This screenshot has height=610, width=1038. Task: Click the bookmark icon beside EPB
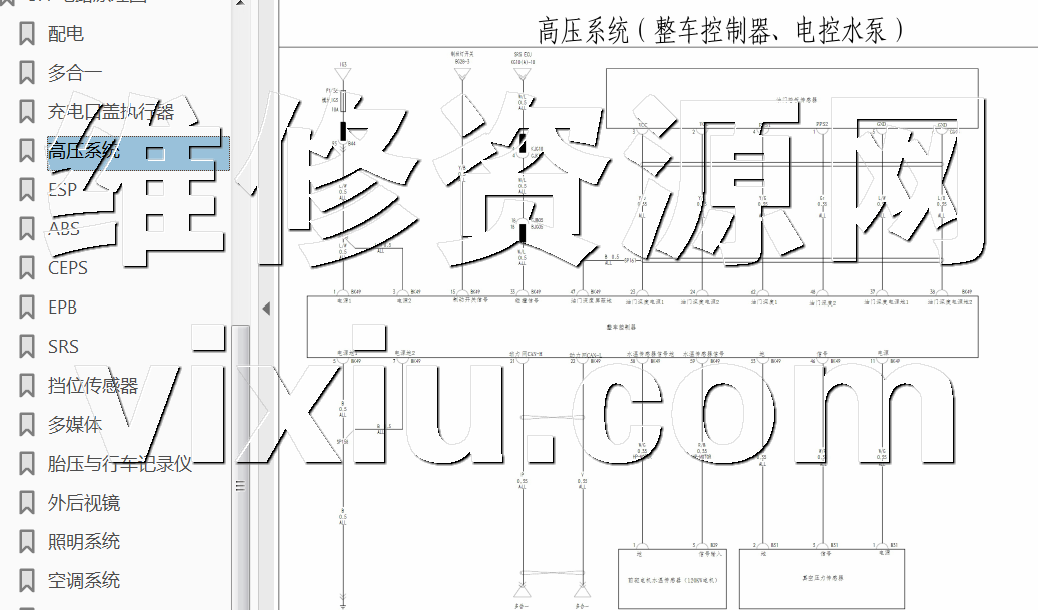tap(27, 308)
